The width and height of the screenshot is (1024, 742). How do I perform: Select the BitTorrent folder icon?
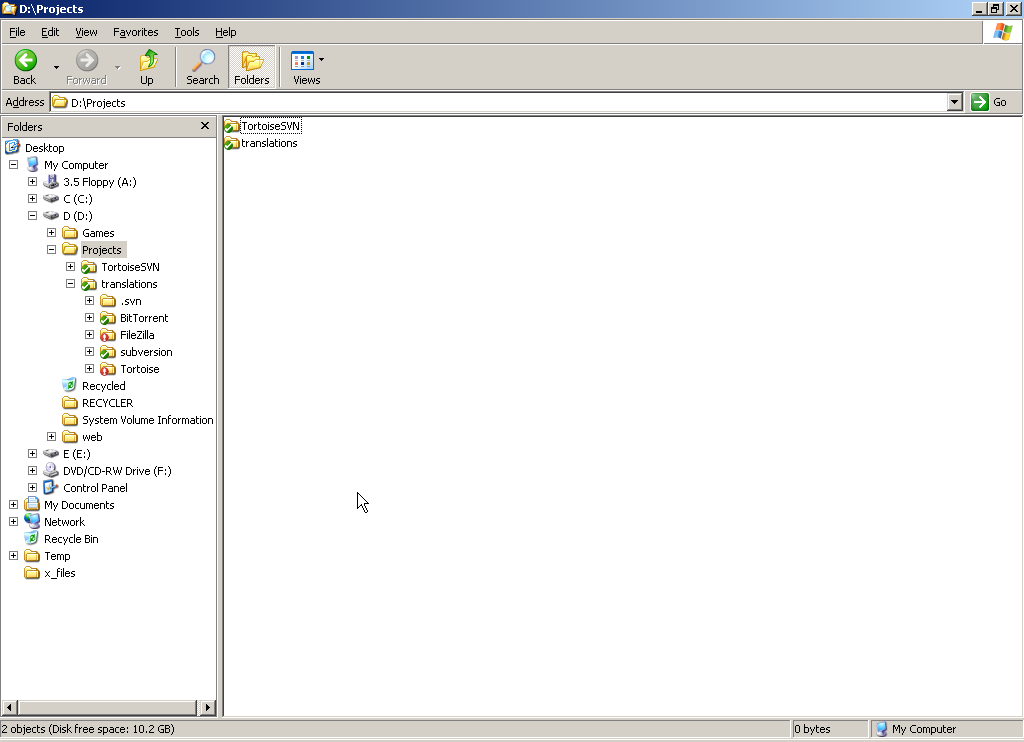(108, 318)
